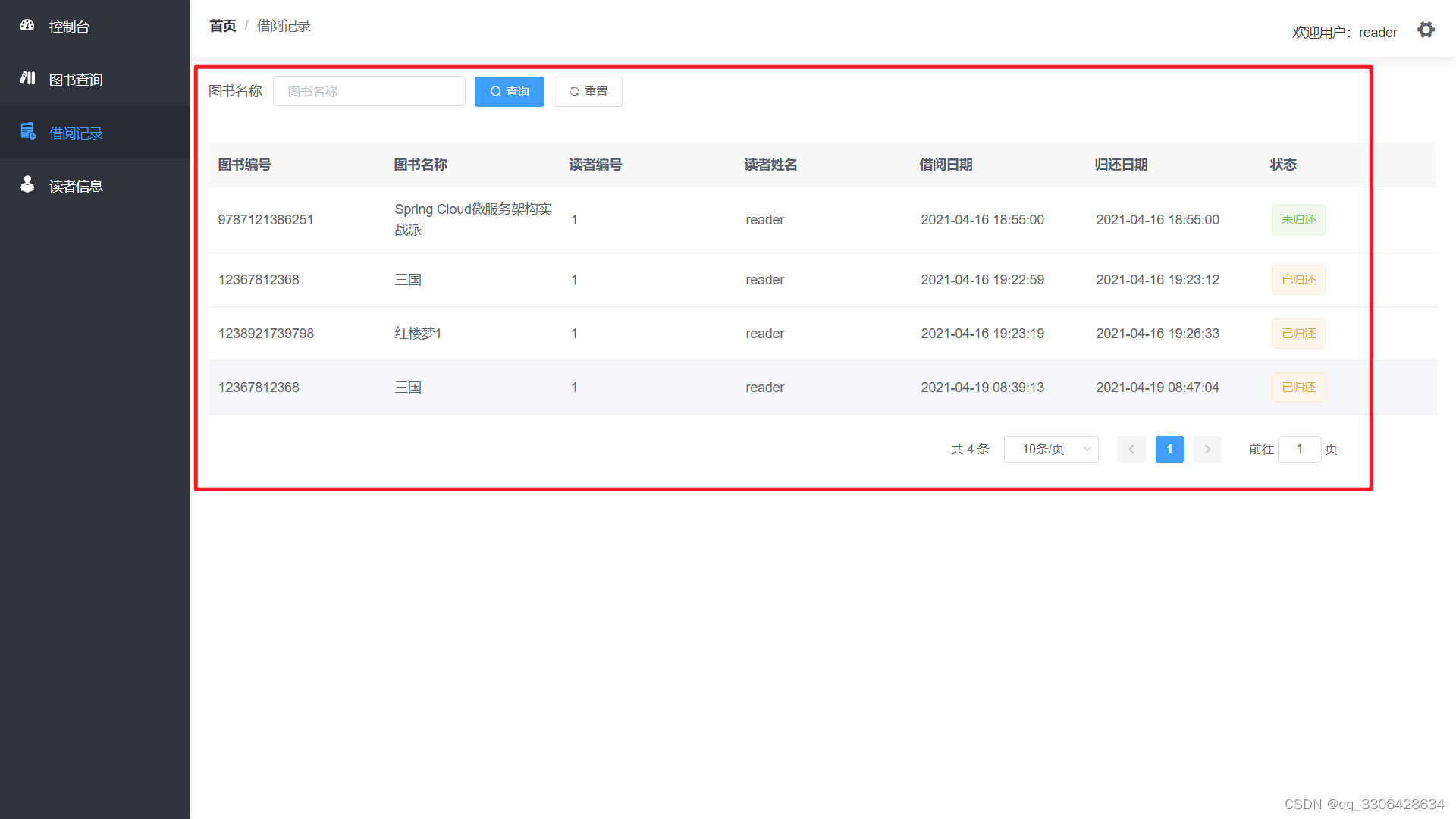Open the 图书查询 menu item

coord(95,80)
